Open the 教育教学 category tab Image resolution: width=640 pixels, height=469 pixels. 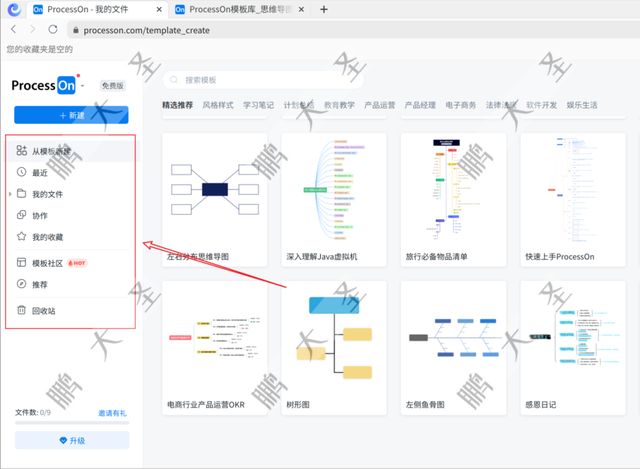coord(339,105)
